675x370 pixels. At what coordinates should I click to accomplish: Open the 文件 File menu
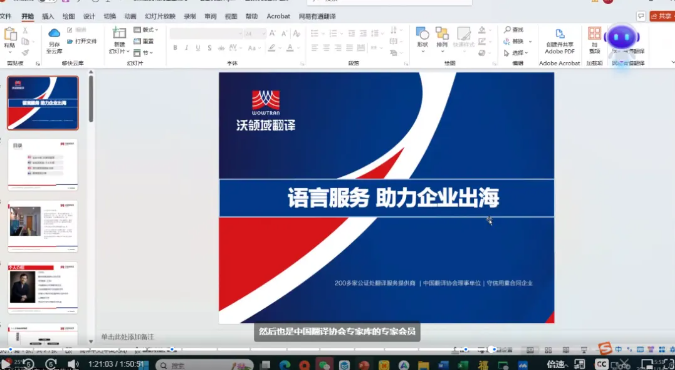click(6, 16)
